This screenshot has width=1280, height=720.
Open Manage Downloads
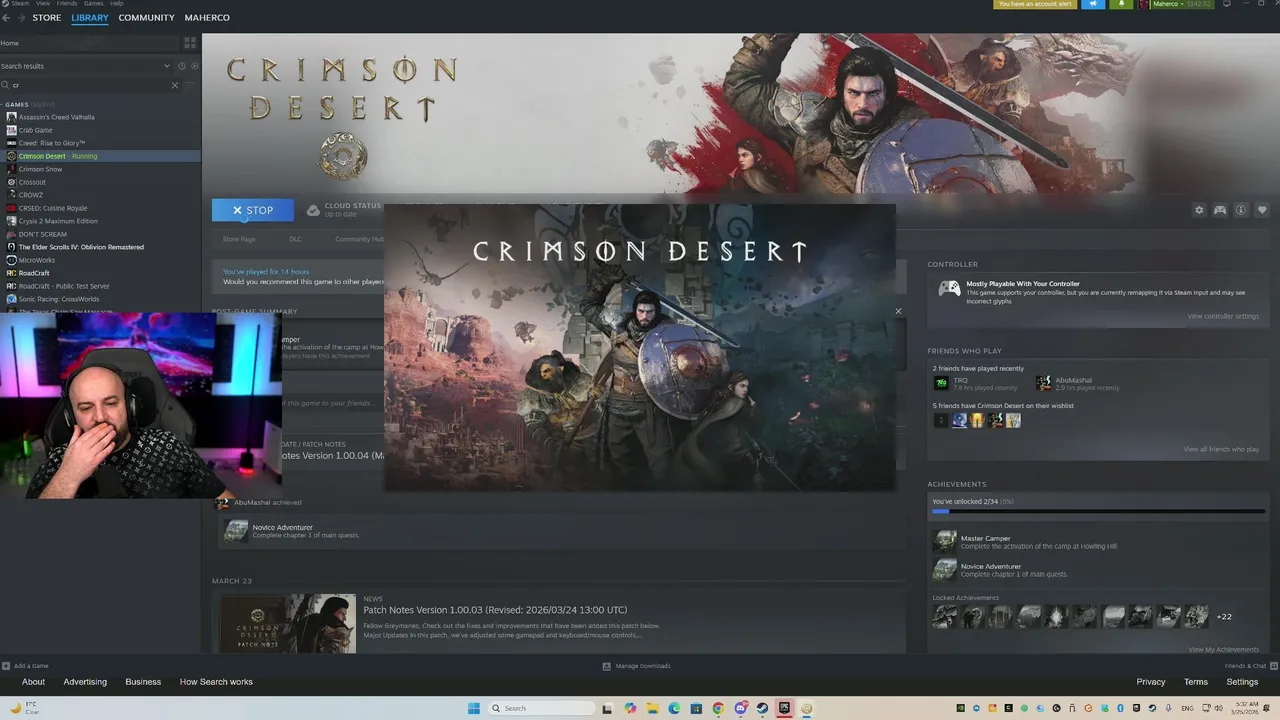pos(636,666)
